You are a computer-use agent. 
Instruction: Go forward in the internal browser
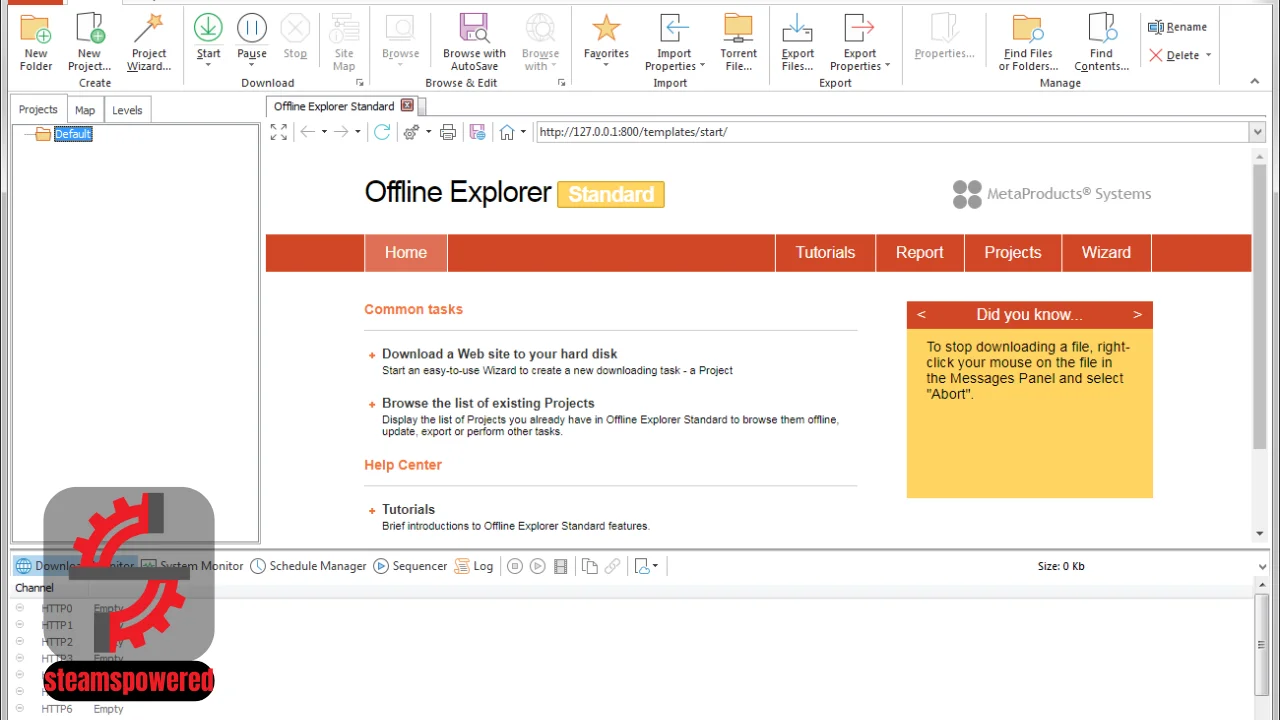point(341,132)
